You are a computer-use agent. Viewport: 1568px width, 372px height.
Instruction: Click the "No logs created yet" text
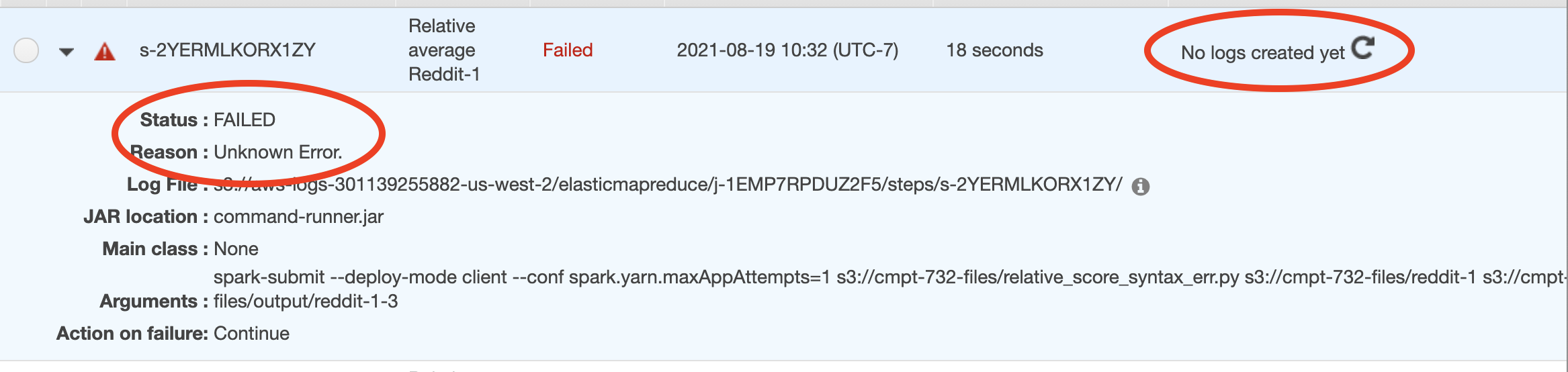tap(1262, 52)
